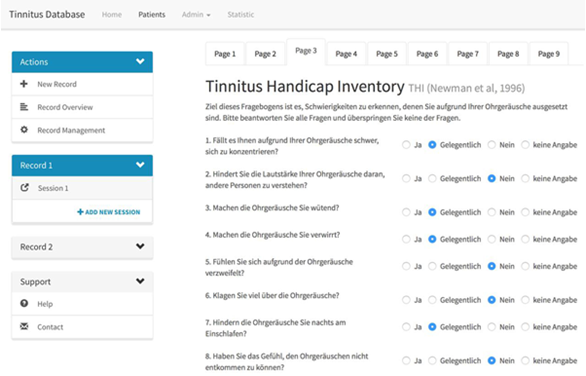Image resolution: width=586 pixels, height=376 pixels.
Task: Select Ja for question 1
Action: click(x=406, y=145)
